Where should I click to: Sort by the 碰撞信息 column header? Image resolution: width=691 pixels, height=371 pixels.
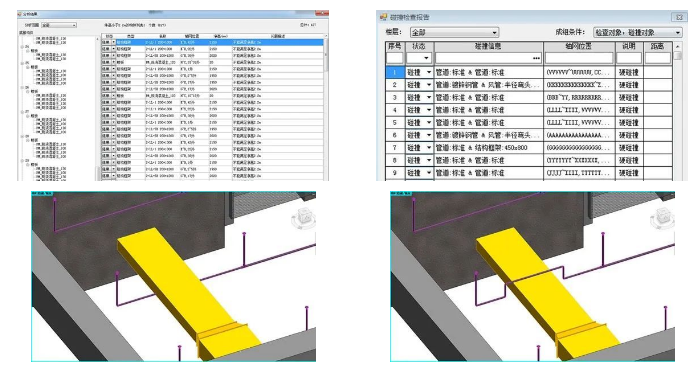point(488,46)
